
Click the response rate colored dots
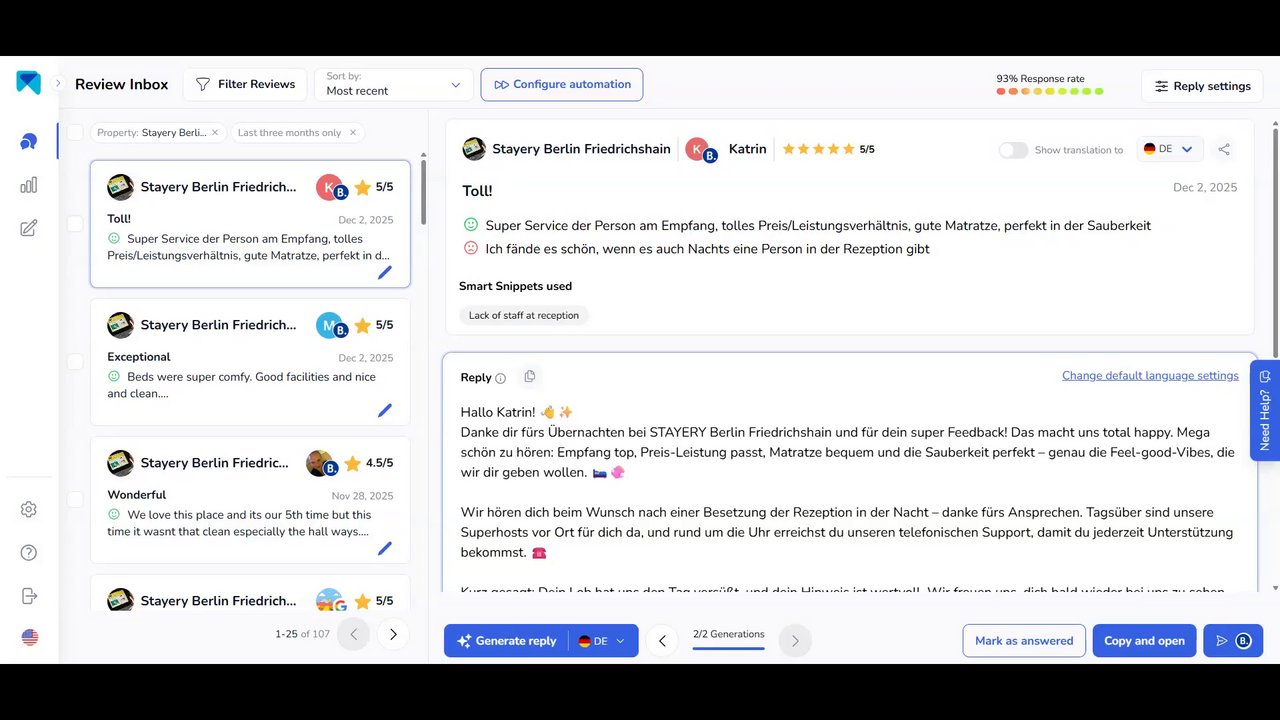tap(1050, 91)
